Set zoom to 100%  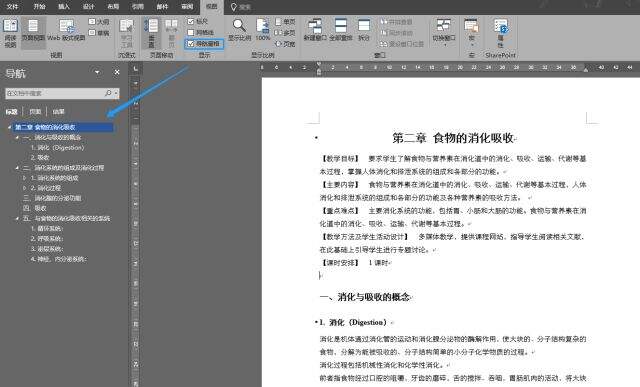263,30
